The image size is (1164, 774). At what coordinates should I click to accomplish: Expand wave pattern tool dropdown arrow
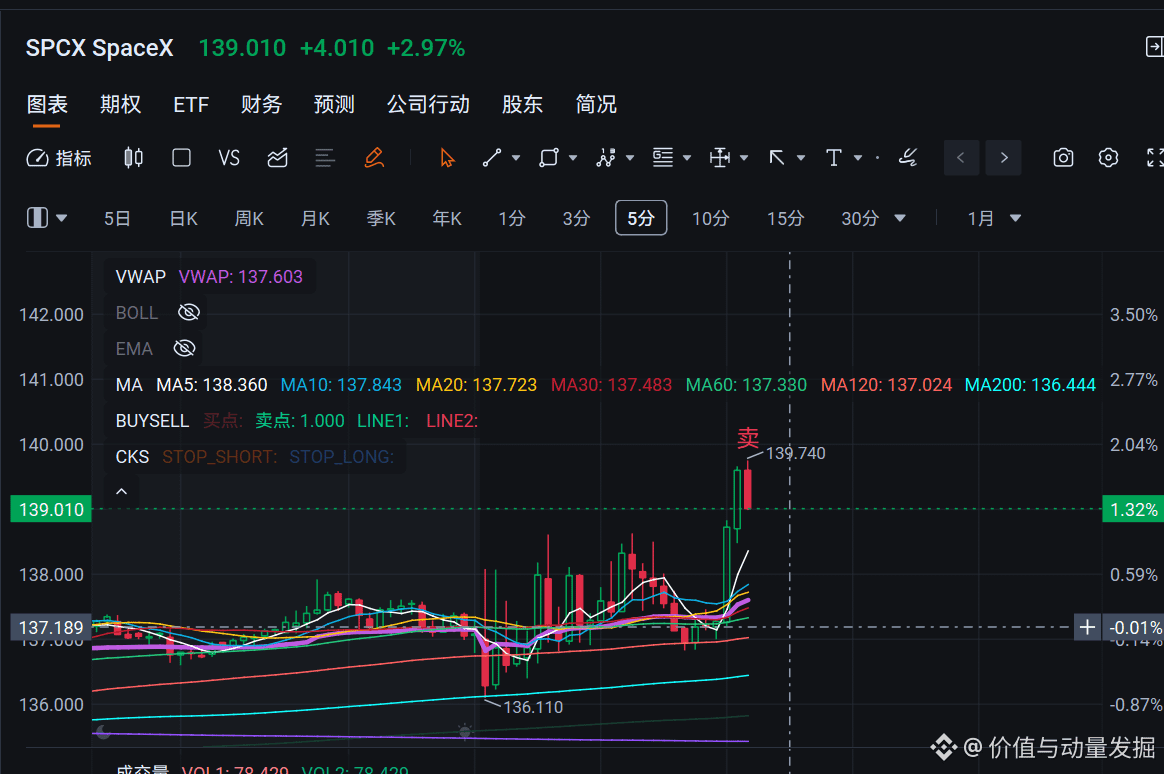tap(630, 158)
